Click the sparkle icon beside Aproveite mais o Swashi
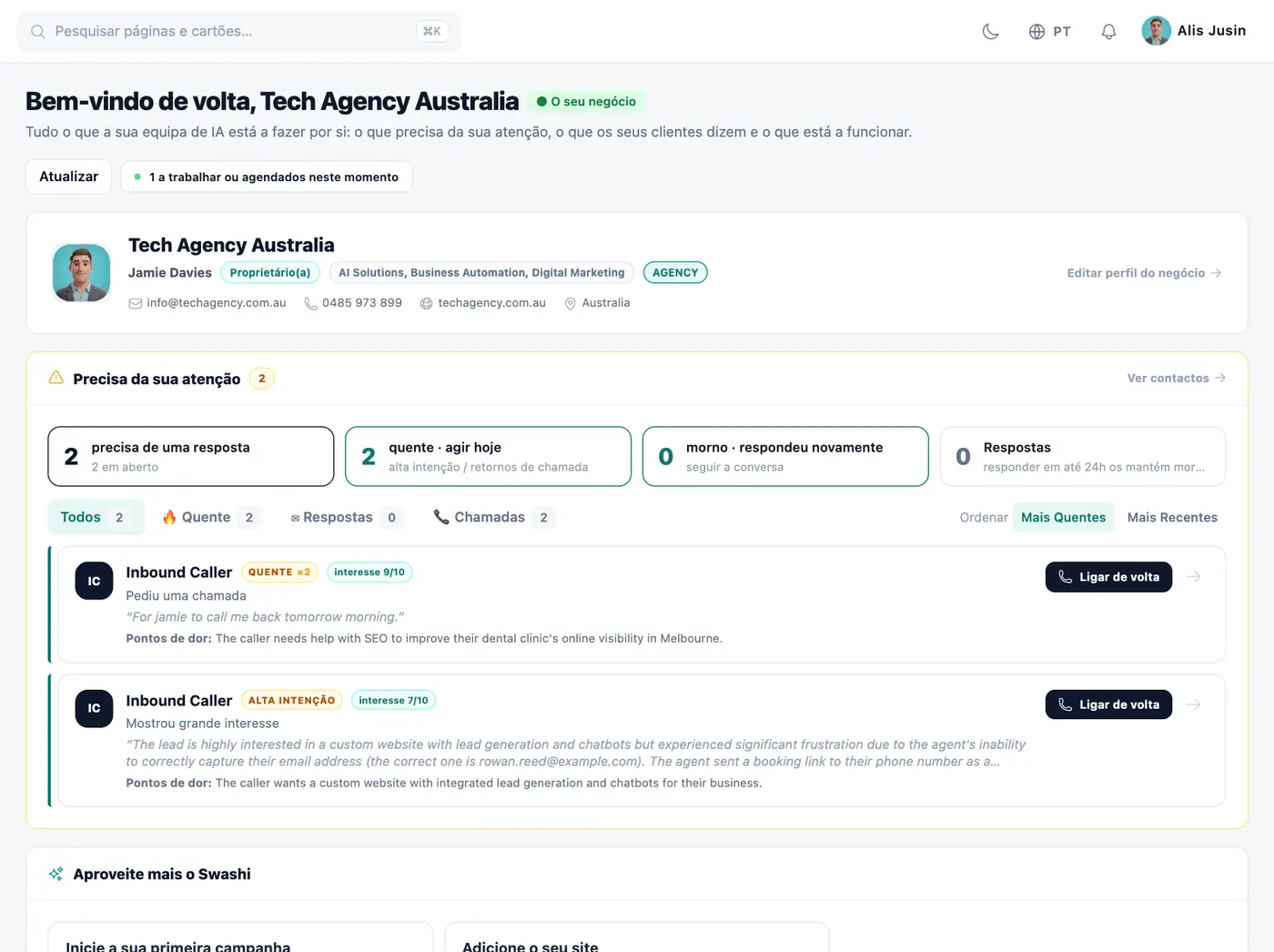This screenshot has height=952, width=1274. point(56,874)
